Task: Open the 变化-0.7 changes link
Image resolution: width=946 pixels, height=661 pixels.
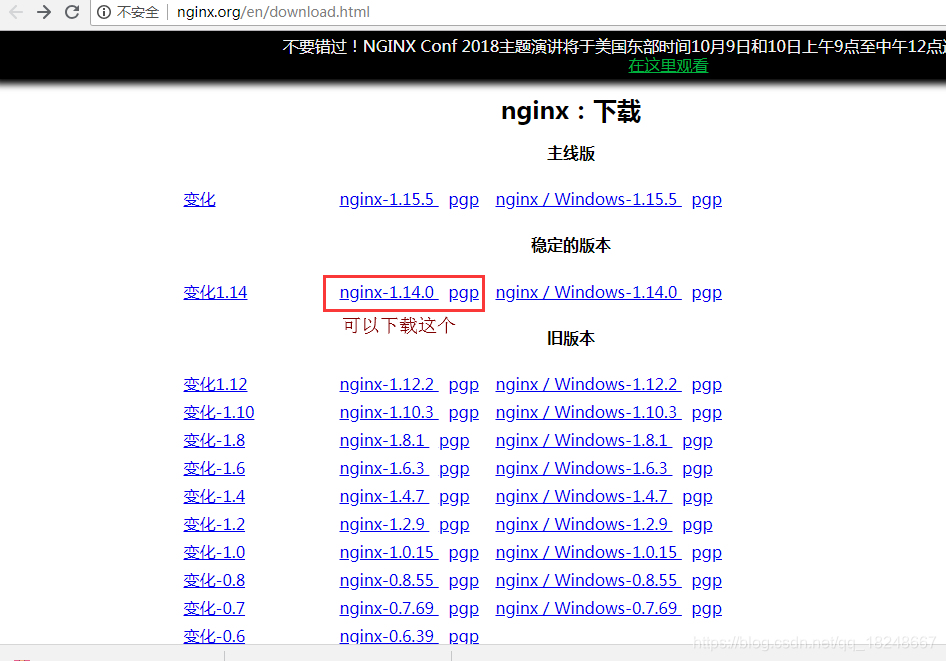Action: (x=214, y=609)
